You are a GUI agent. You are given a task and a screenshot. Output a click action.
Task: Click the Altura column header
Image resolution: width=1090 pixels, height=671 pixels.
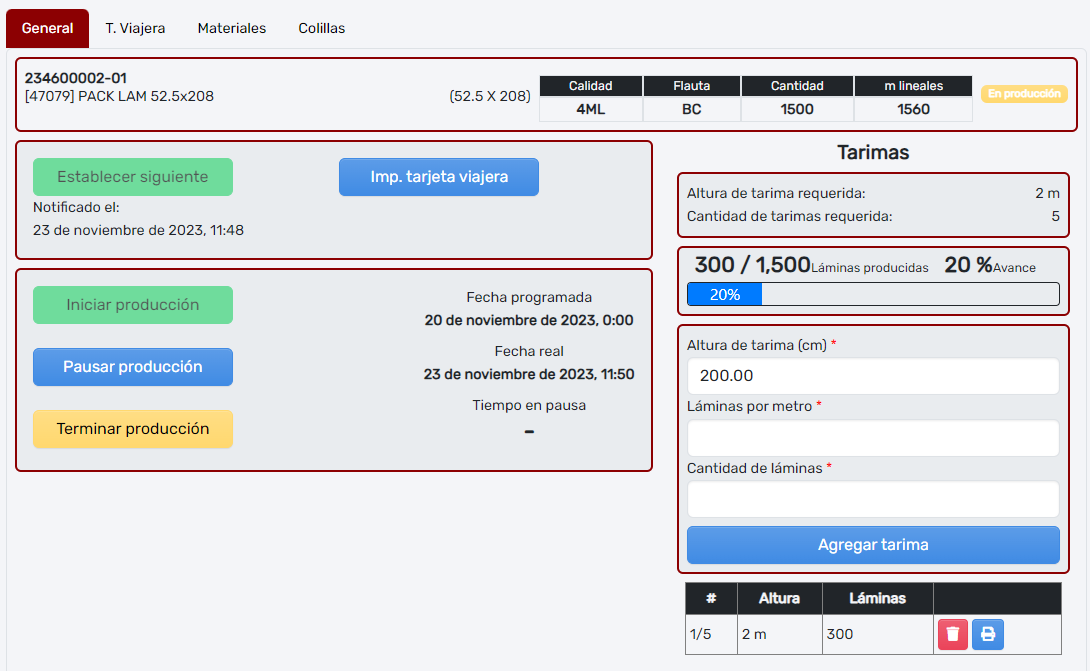(779, 598)
